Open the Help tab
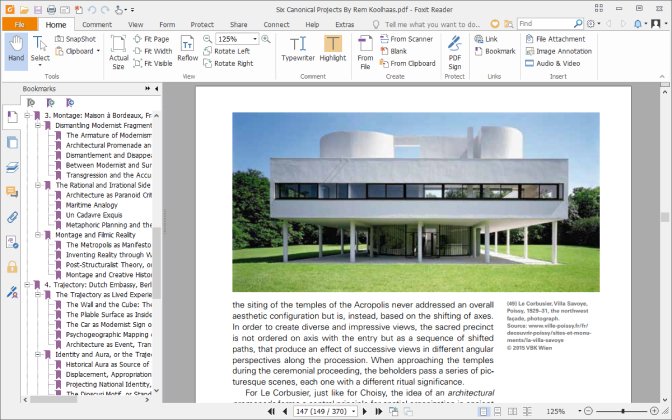 [x=312, y=24]
